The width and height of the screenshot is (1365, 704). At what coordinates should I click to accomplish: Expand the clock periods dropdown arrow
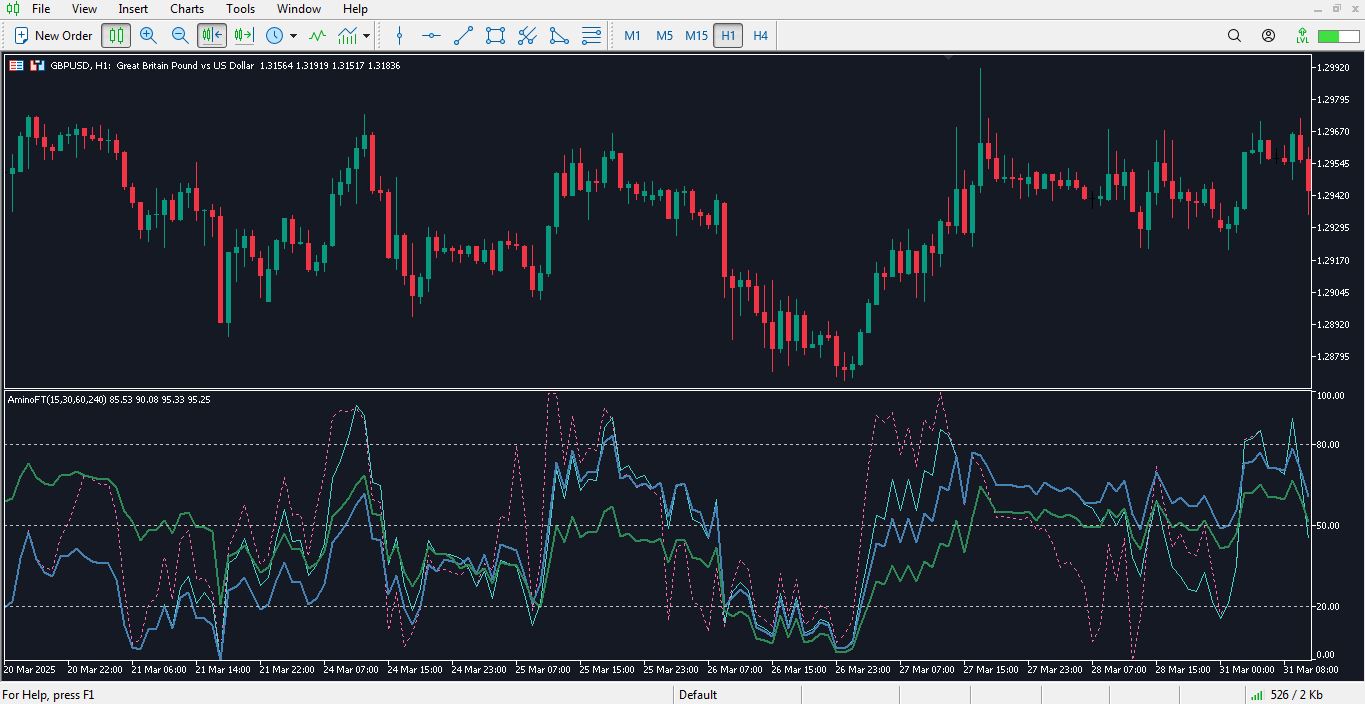(x=293, y=36)
